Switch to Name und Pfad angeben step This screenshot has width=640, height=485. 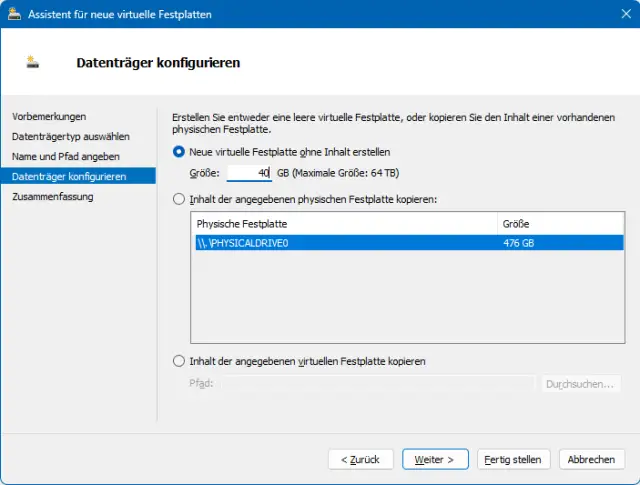(x=65, y=156)
